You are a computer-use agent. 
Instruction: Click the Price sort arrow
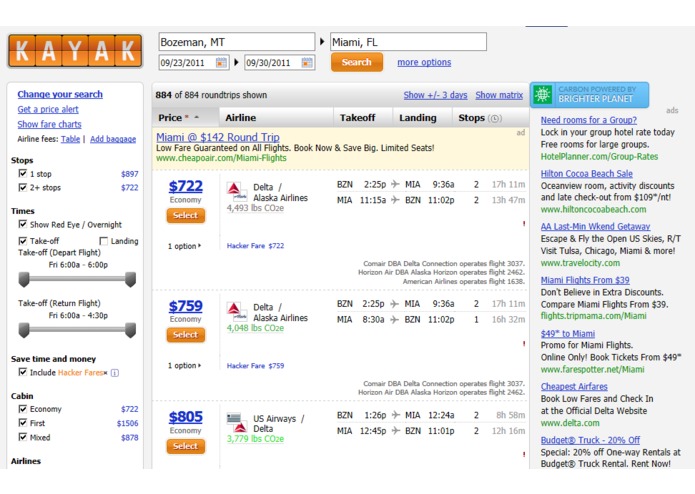[196, 117]
